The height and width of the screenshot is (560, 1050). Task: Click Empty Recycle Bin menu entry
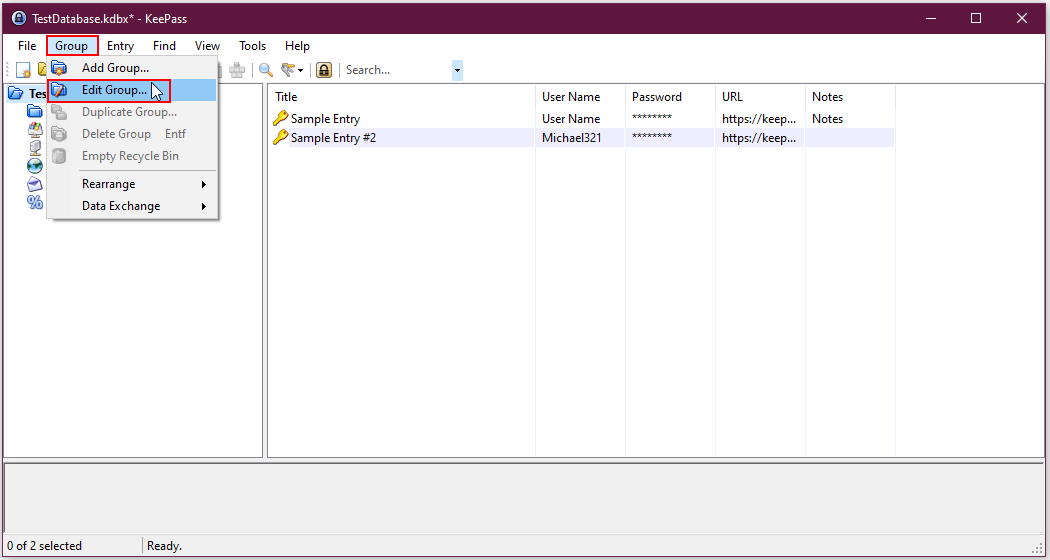(132, 155)
